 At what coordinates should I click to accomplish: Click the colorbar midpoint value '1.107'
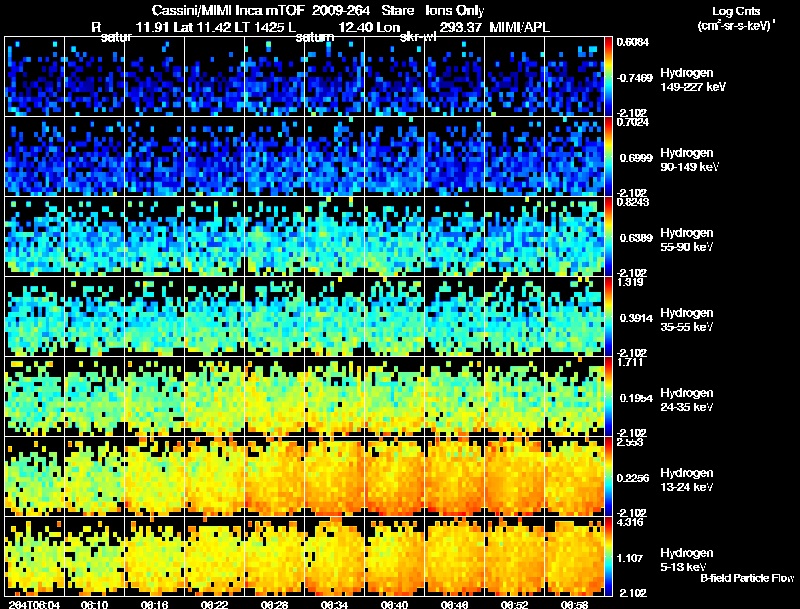[630, 558]
